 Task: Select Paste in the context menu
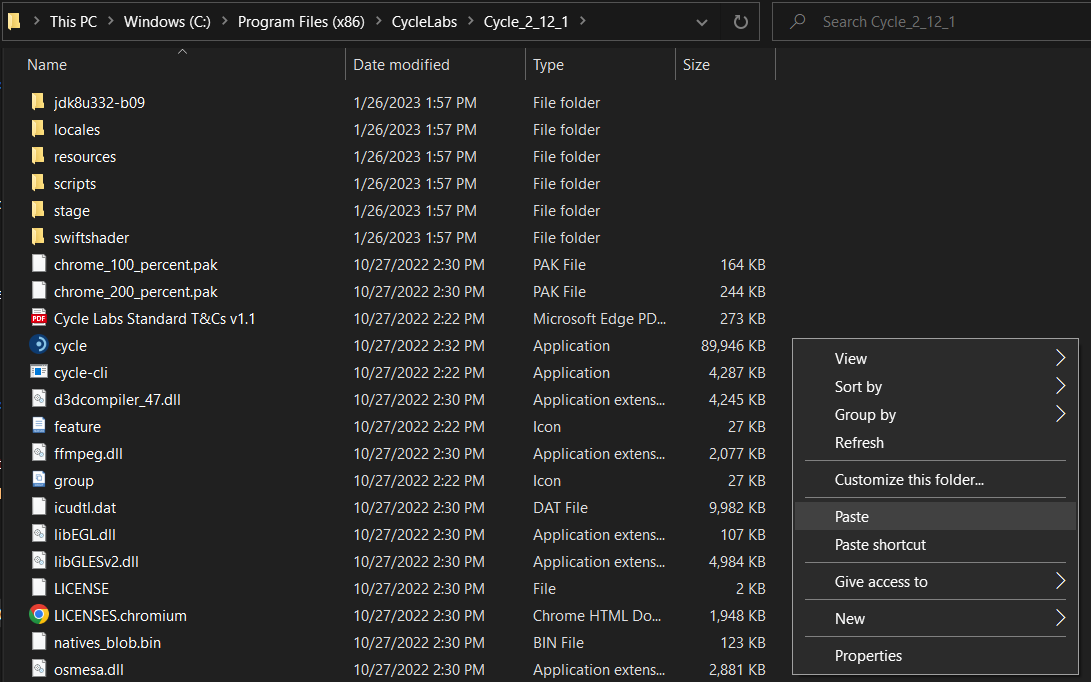[935, 516]
